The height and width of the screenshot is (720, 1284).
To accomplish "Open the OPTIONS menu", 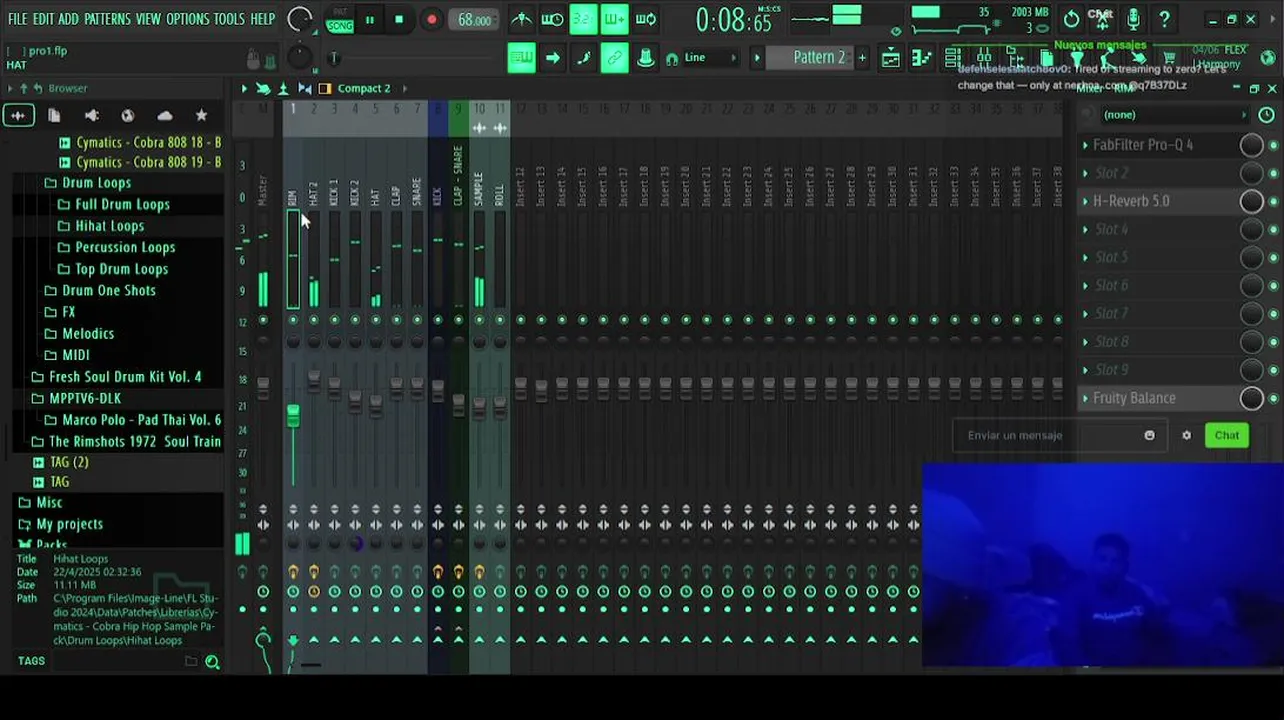I will 187,19.
